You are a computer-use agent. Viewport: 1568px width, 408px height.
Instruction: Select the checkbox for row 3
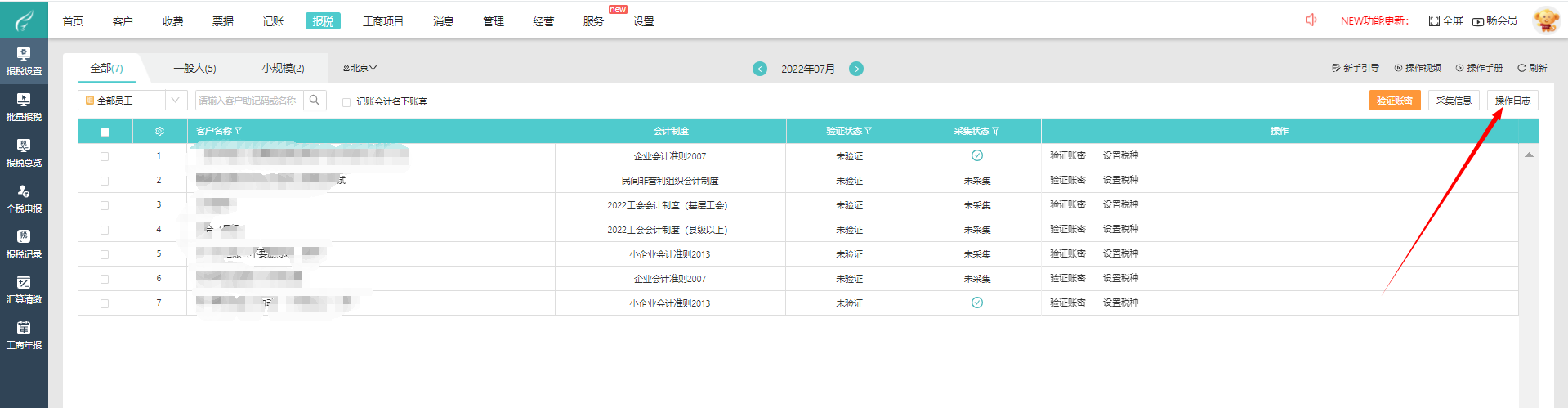pos(105,205)
